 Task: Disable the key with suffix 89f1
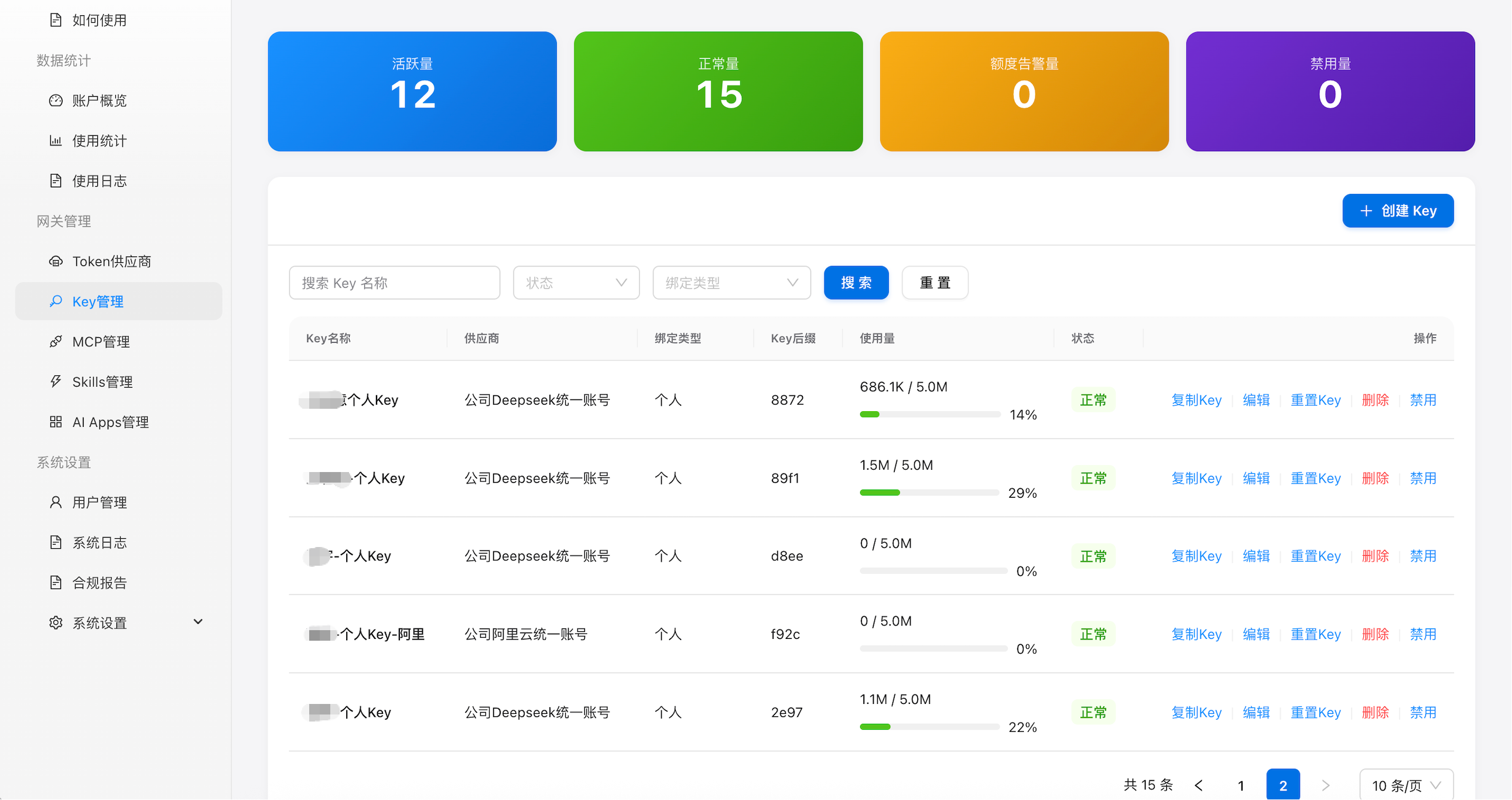[1423, 478]
